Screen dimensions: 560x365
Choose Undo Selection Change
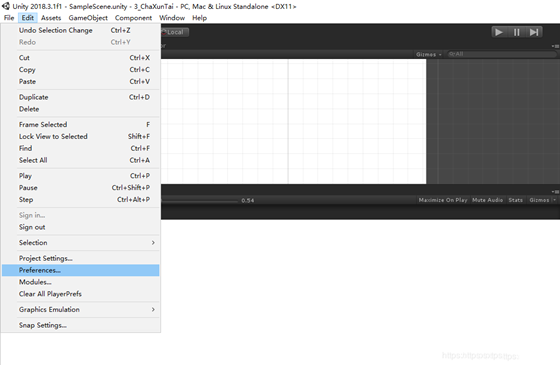click(80, 30)
